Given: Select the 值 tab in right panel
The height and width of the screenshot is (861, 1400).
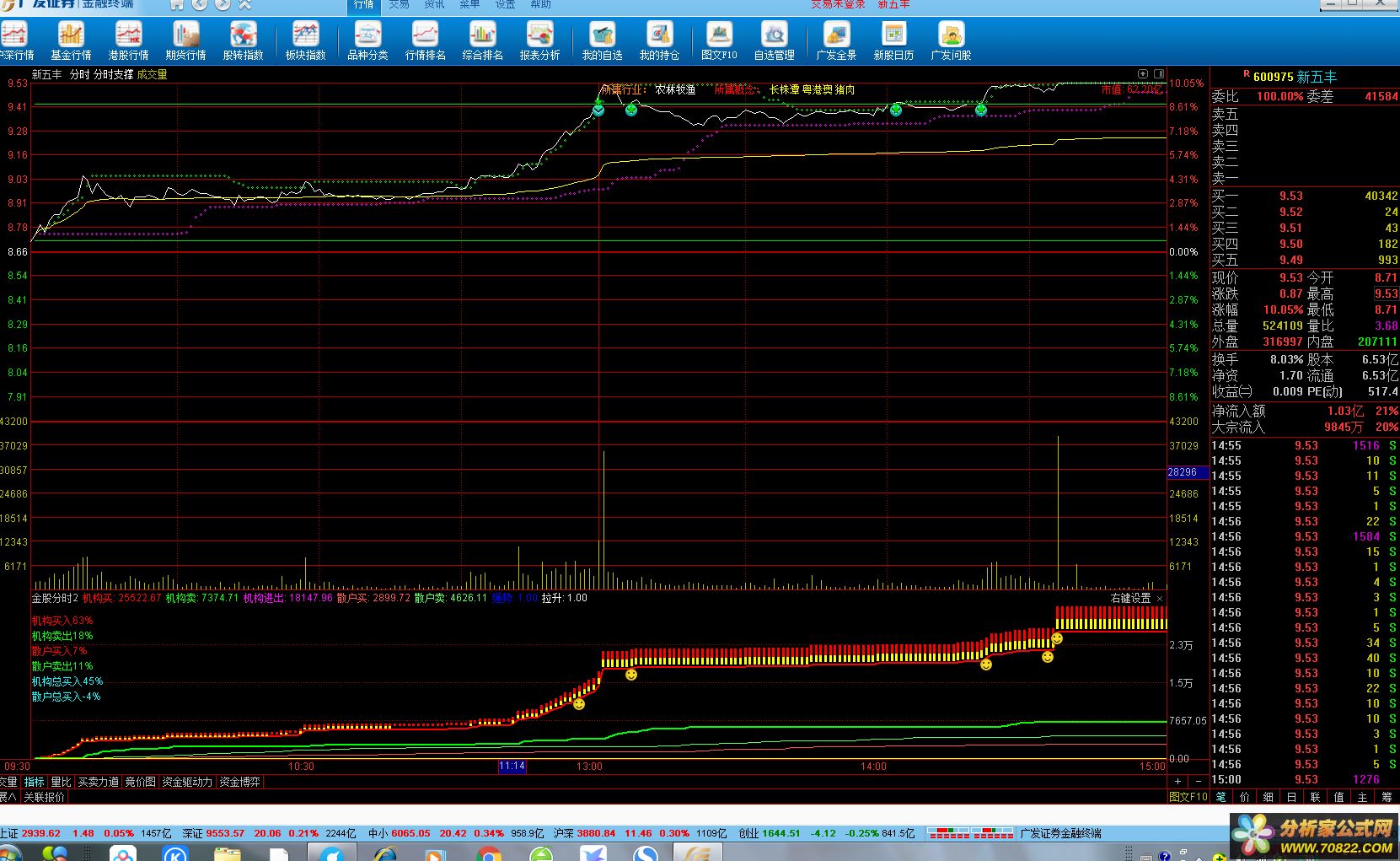Looking at the screenshot, I should [1339, 797].
